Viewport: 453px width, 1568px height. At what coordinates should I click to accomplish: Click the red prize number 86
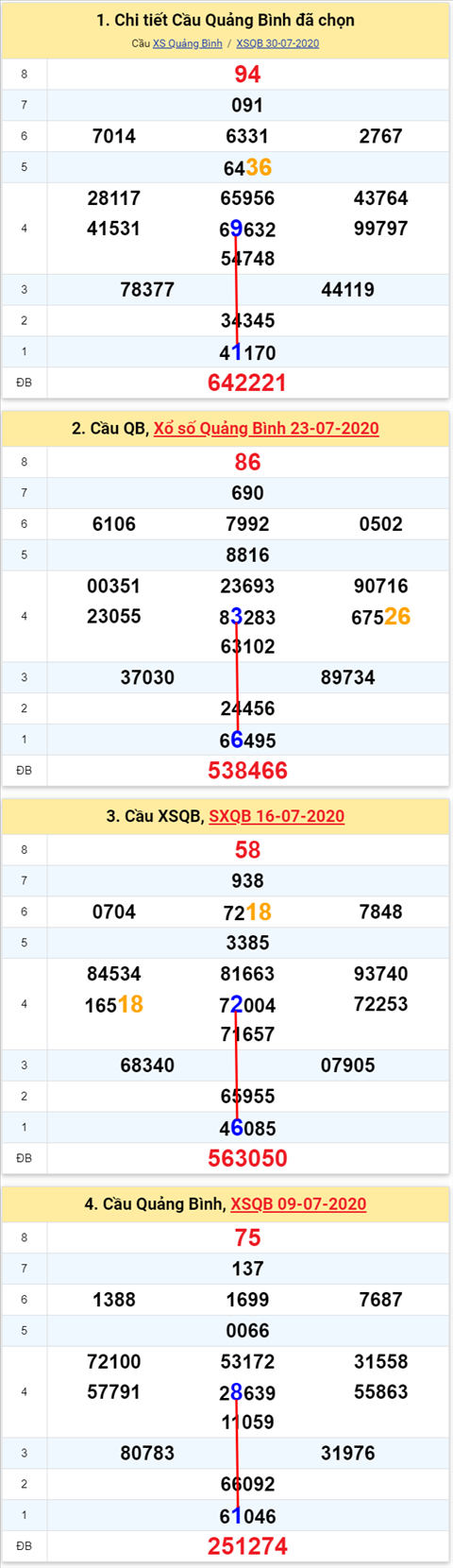[x=247, y=462]
